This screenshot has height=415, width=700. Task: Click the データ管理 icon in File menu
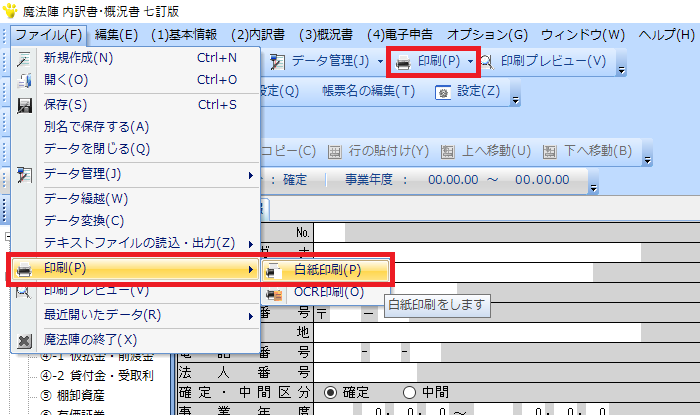[x=24, y=174]
